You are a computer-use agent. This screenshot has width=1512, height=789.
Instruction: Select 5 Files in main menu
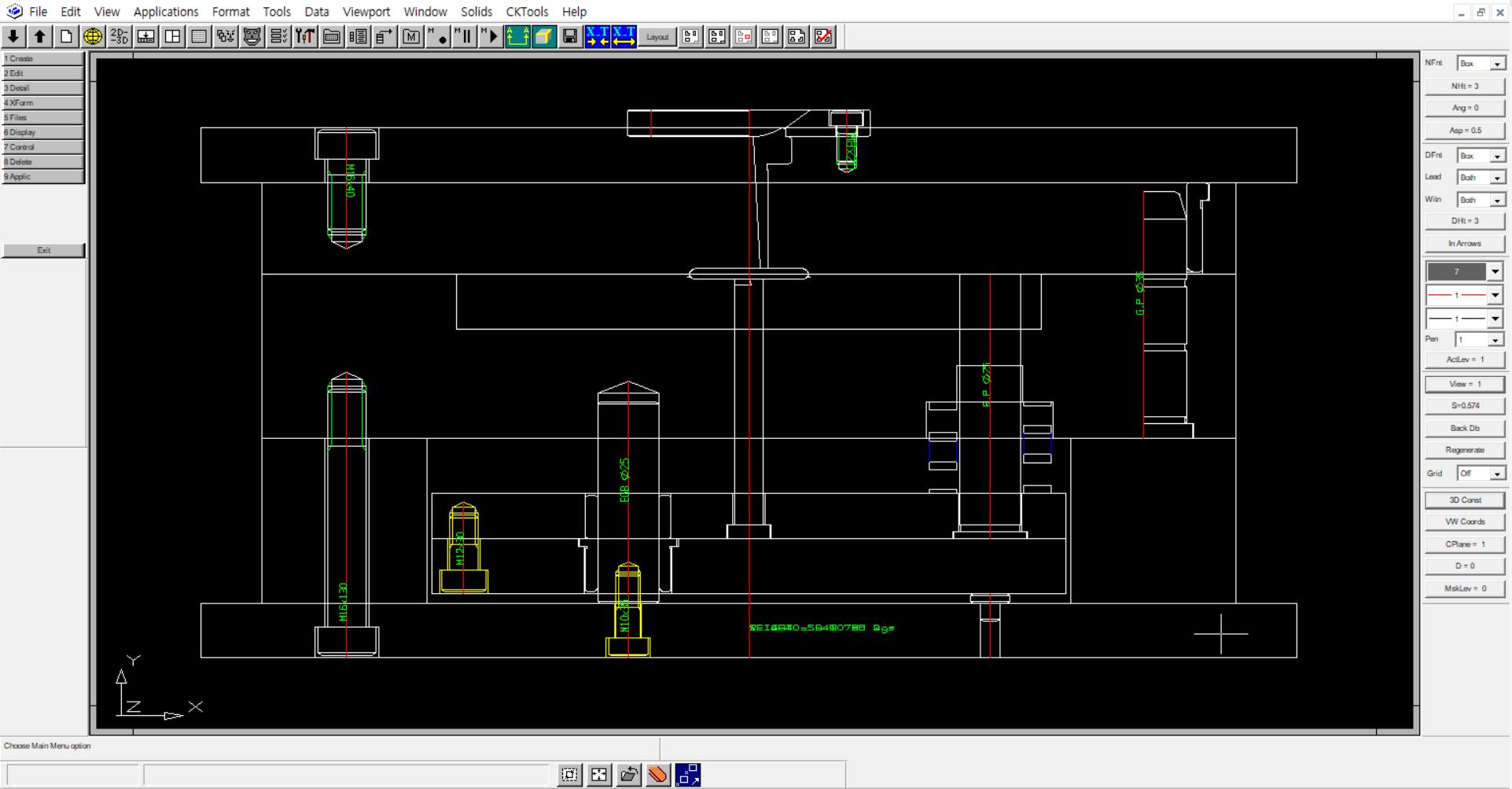43,117
